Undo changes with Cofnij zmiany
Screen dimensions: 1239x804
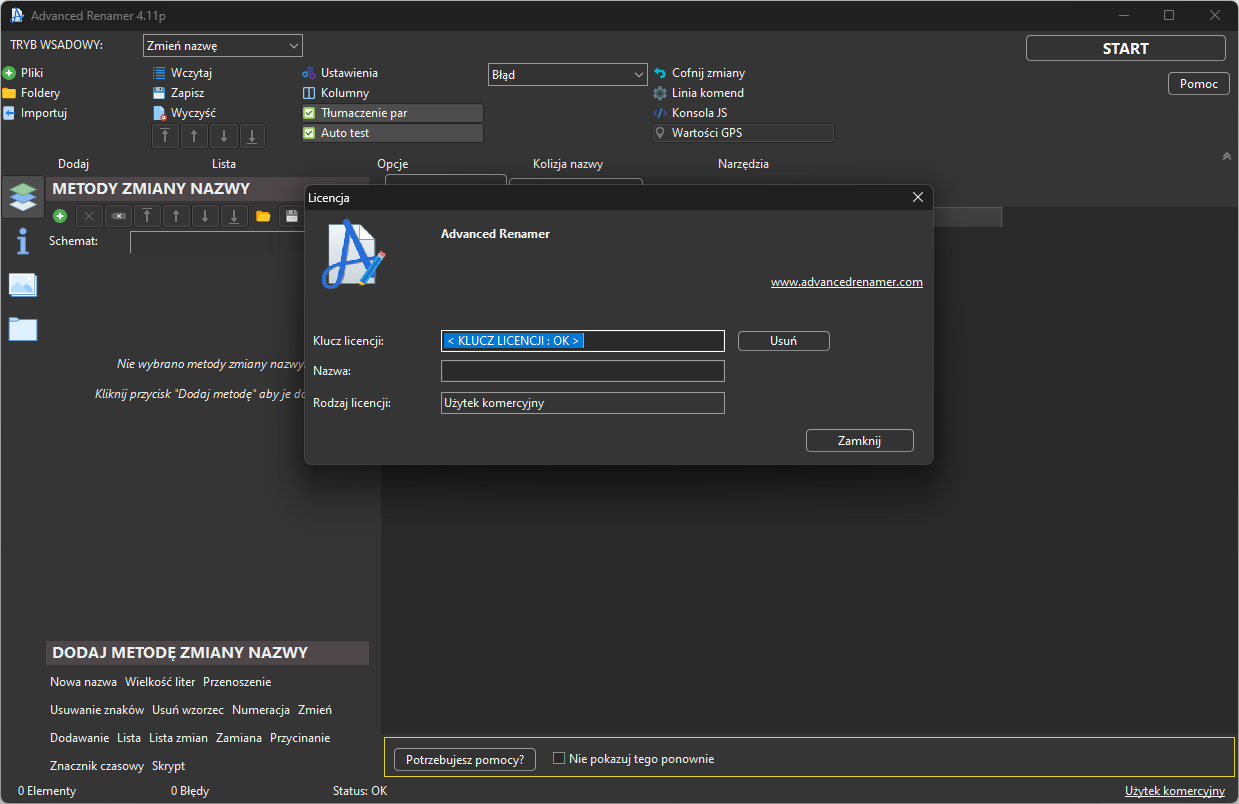click(x=699, y=73)
